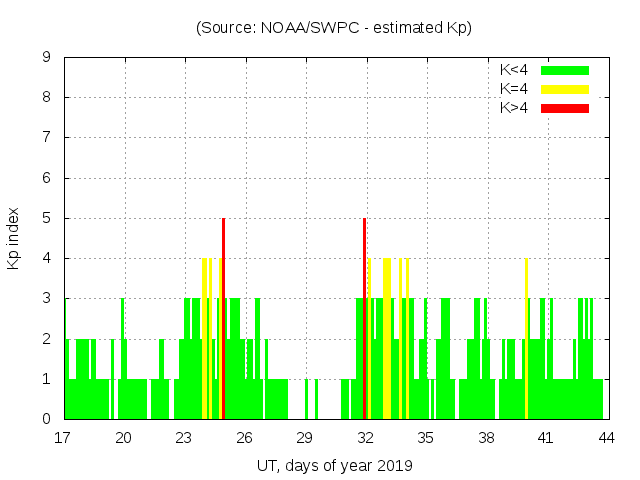The image size is (640, 480).
Task: Click the y-axis tick label 9
Action: 47,58
